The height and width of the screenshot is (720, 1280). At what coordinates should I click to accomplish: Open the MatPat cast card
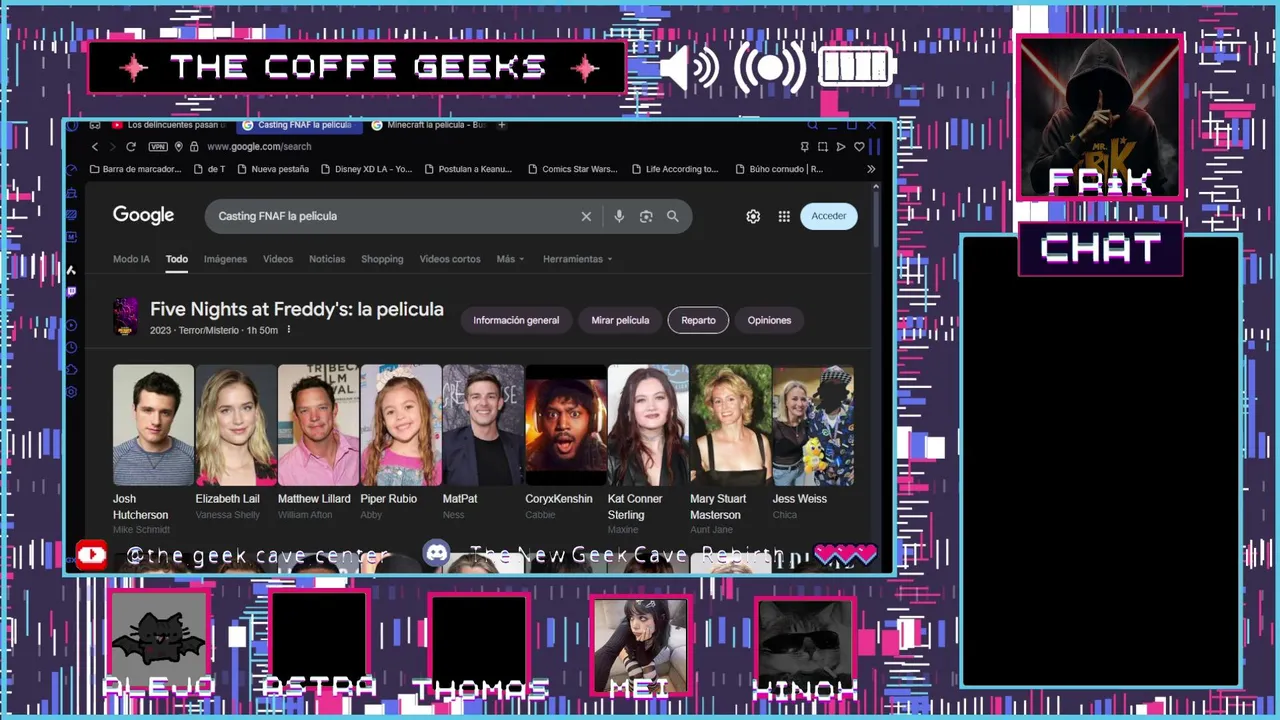[x=483, y=443]
